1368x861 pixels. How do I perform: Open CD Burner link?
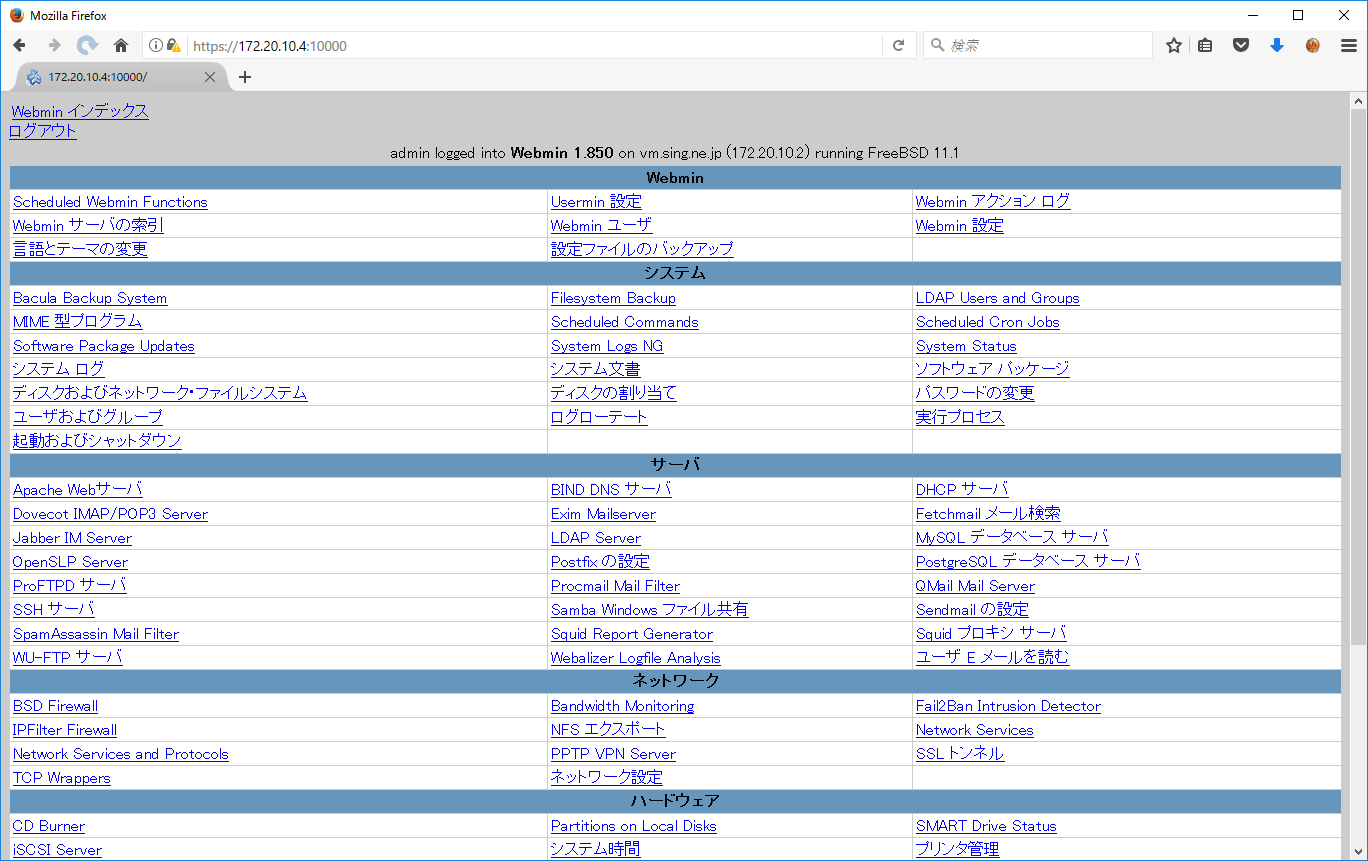[49, 826]
